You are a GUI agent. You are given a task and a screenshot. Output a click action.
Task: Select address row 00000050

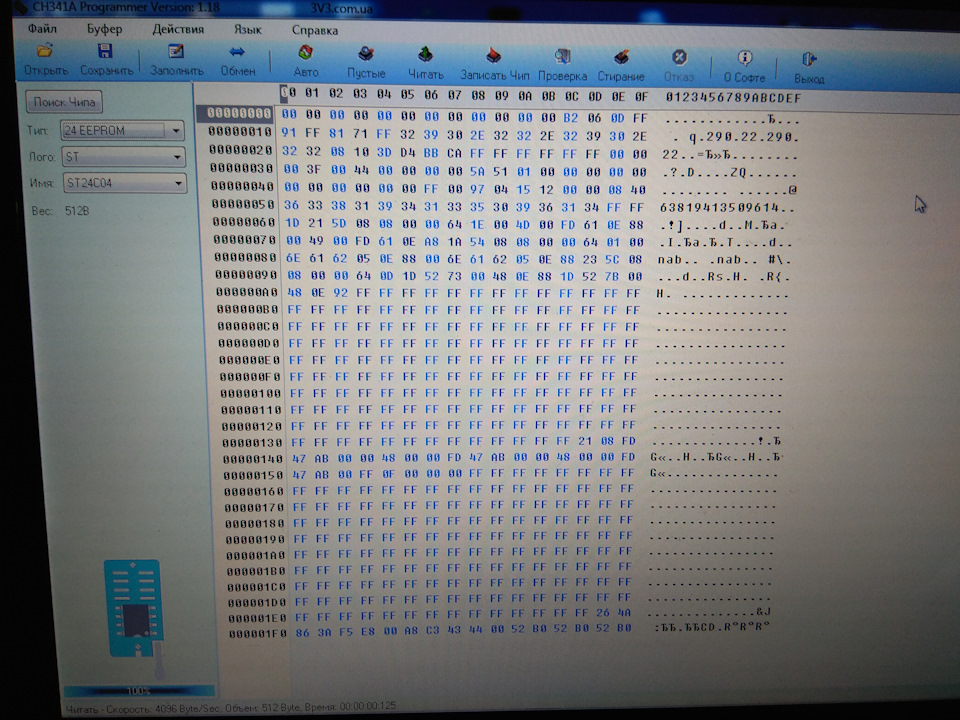(243, 204)
